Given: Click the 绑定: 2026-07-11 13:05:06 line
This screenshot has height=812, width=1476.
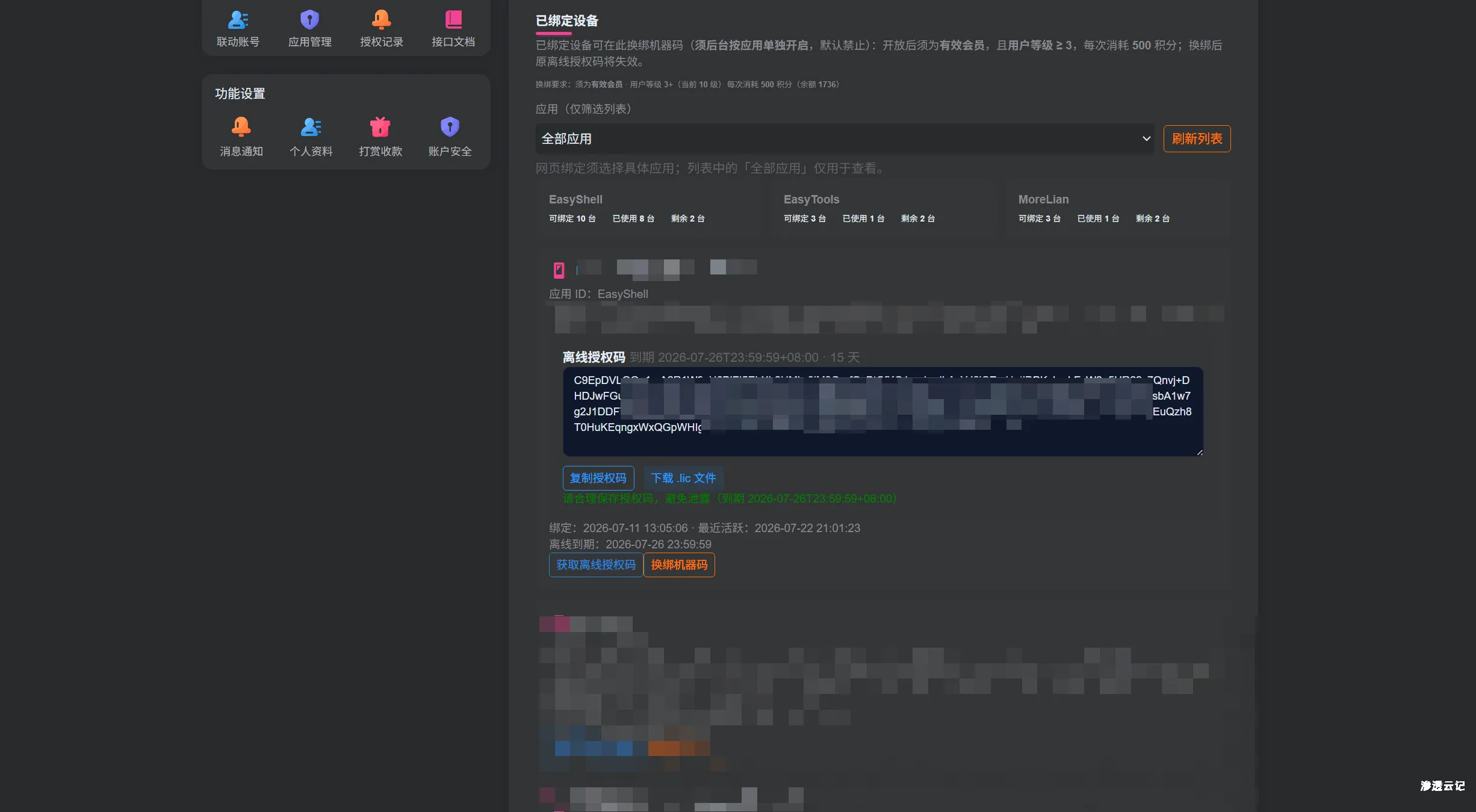Looking at the screenshot, I should click(704, 528).
